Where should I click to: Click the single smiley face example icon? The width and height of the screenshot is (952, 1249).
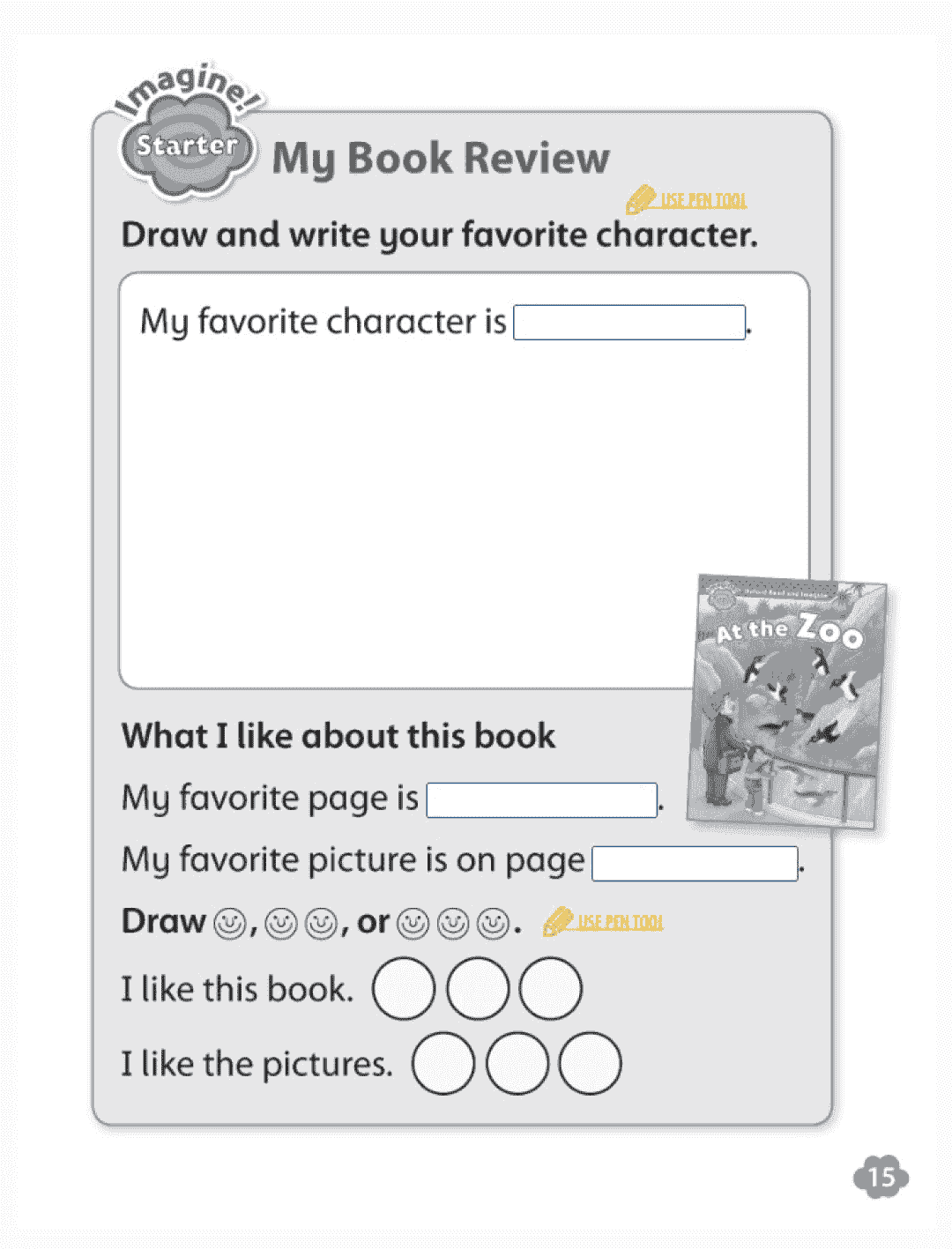tap(229, 923)
